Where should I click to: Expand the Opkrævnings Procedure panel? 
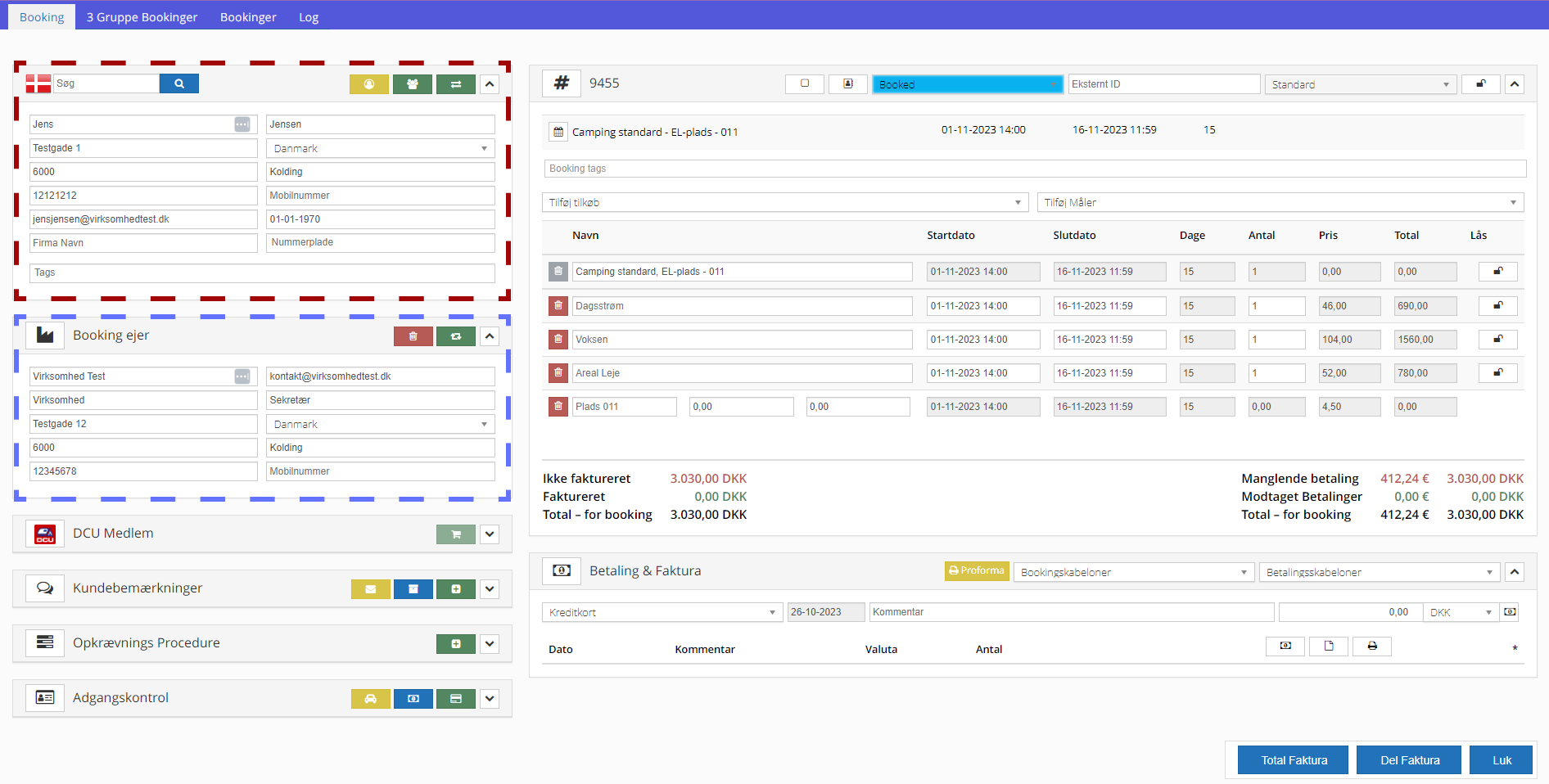pos(490,644)
